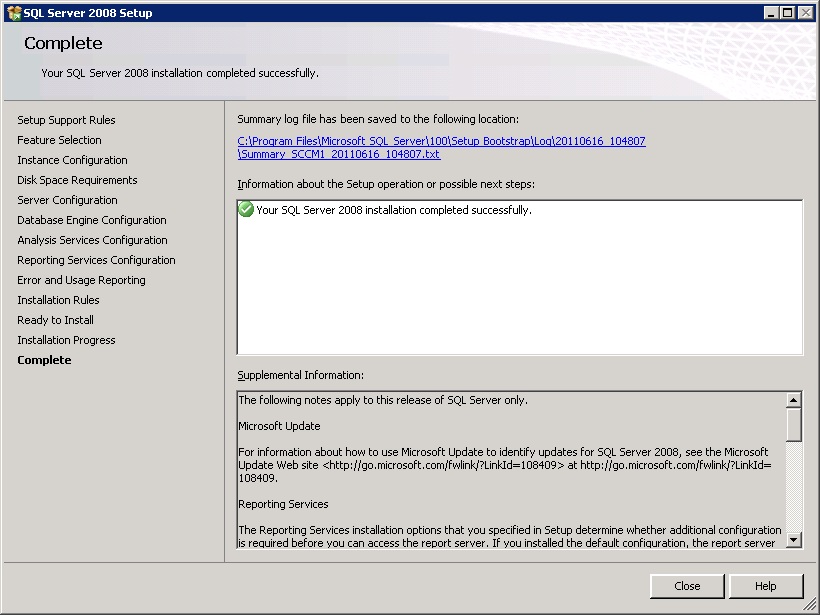Screen dimensions: 820x615
Task: Select the Database Engine Configuration step
Action: (x=92, y=220)
